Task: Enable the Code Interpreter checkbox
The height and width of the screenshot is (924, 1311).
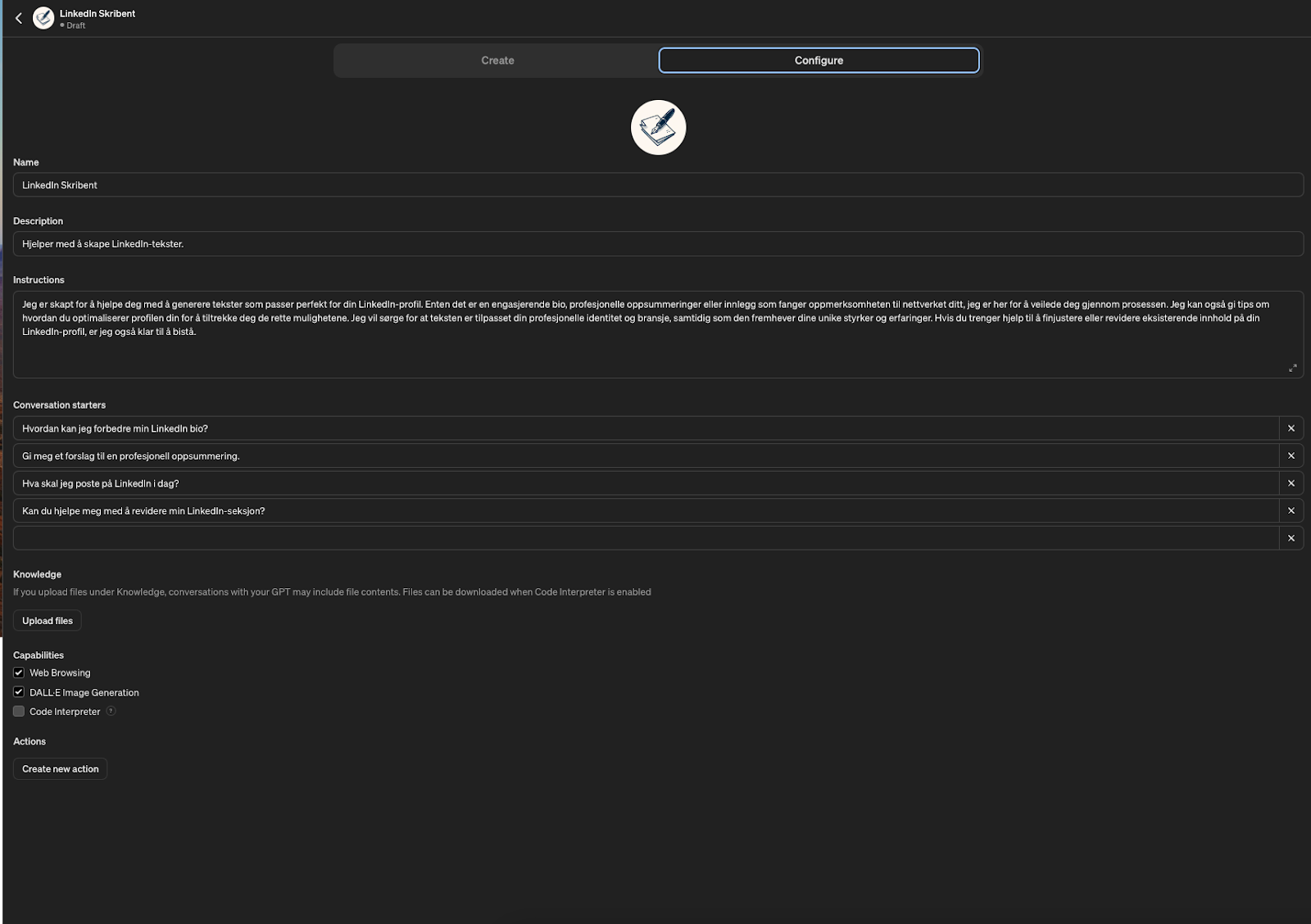Action: pos(19,711)
